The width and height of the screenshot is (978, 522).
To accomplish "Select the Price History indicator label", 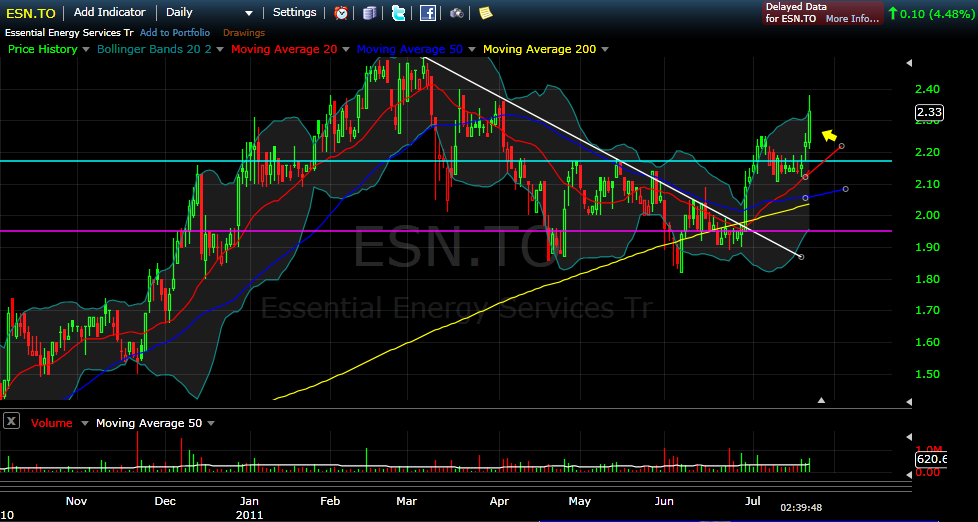I will pos(42,49).
